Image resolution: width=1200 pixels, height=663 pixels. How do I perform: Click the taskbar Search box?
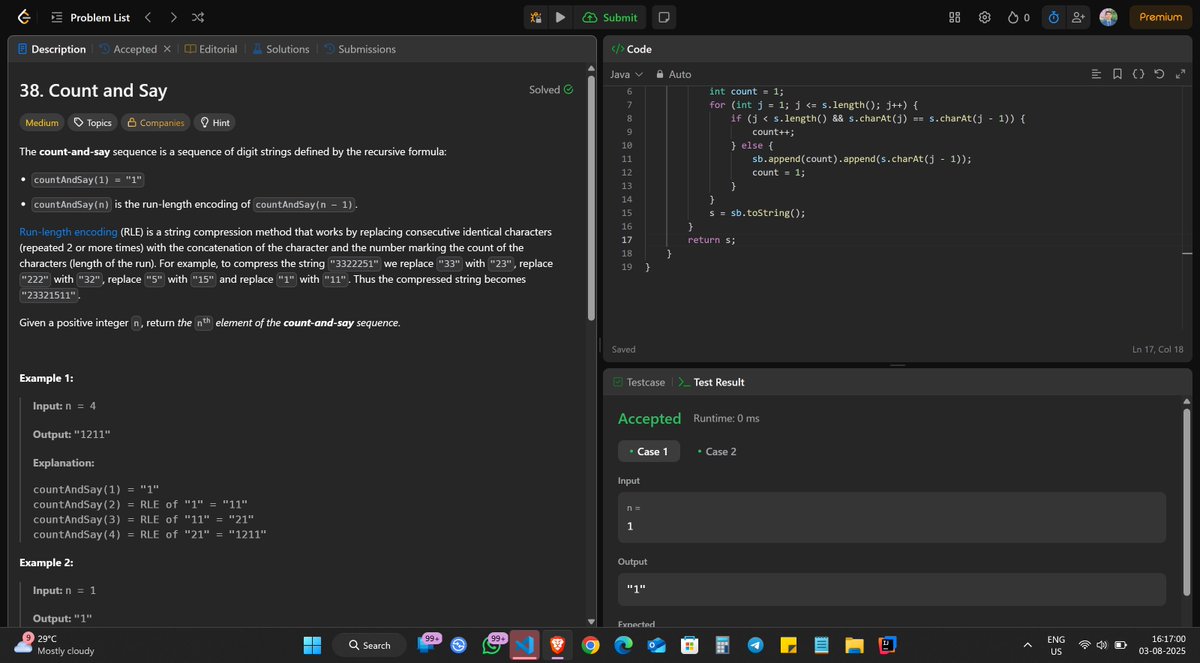point(370,645)
